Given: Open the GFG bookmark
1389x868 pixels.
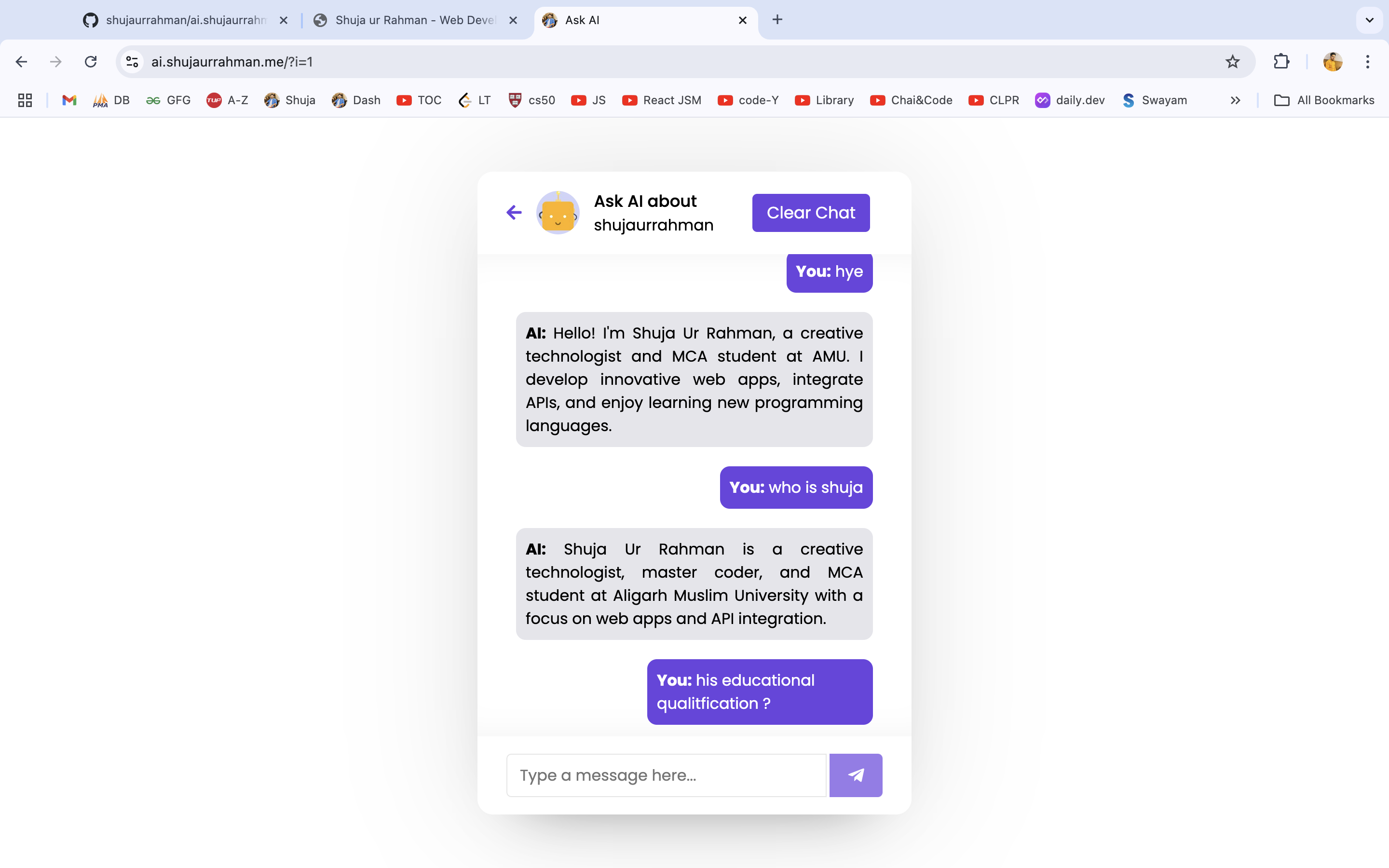Looking at the screenshot, I should pos(168,100).
